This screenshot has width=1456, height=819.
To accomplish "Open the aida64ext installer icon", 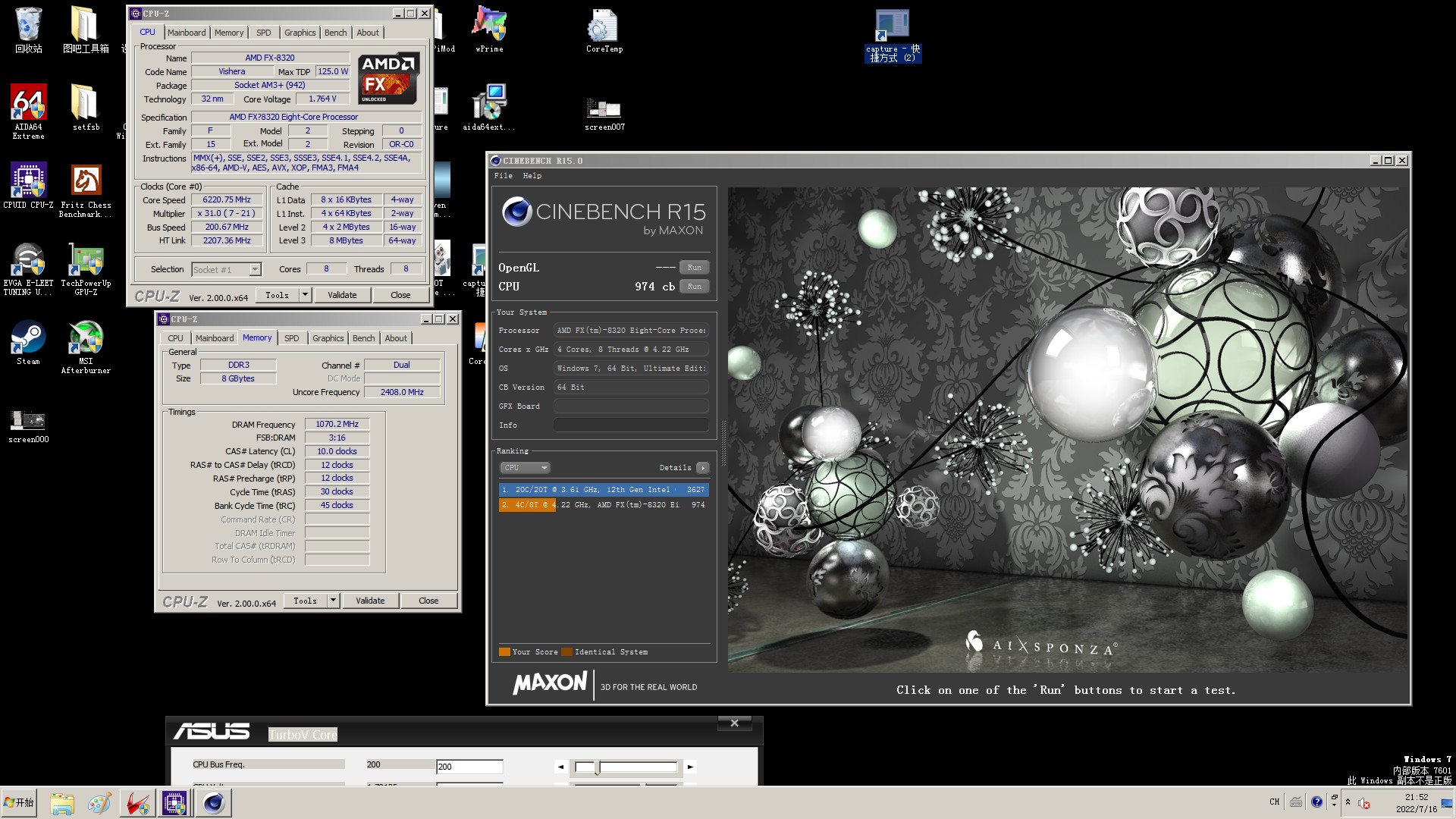I will [489, 108].
